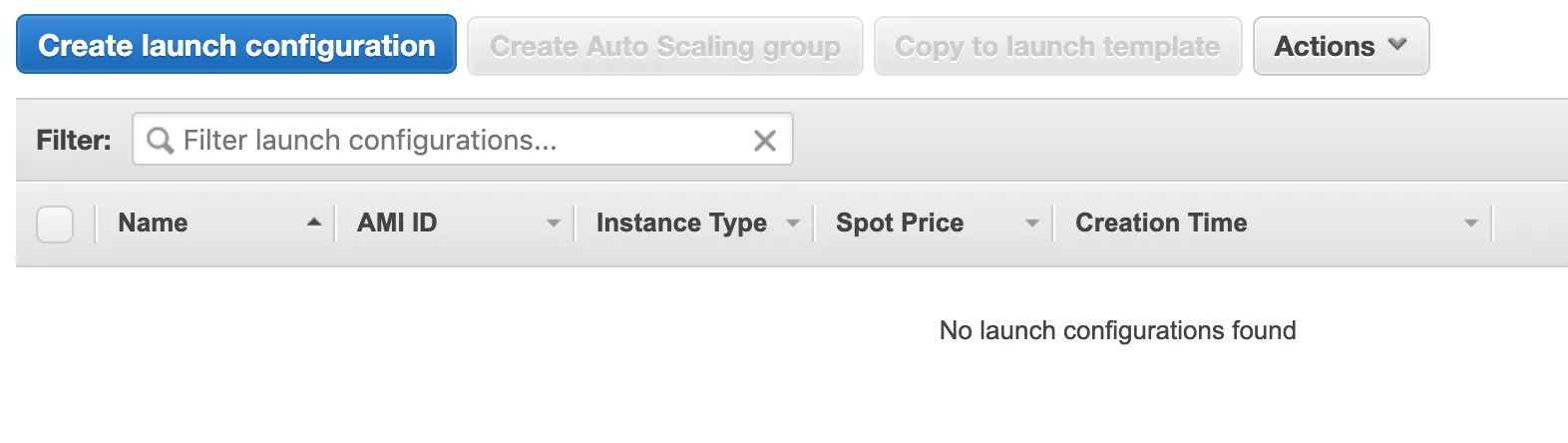Click the magnifier search icon in filter
The image size is (1568, 443).
(160, 141)
